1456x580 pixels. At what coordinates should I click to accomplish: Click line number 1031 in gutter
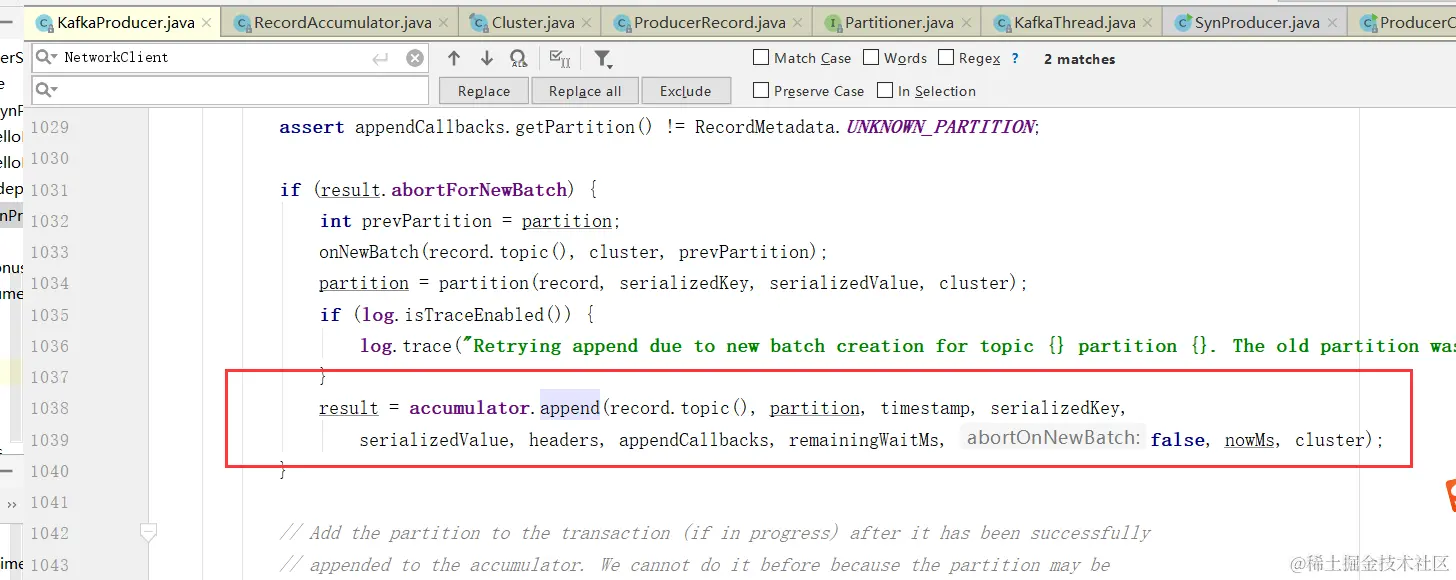[x=49, y=190]
